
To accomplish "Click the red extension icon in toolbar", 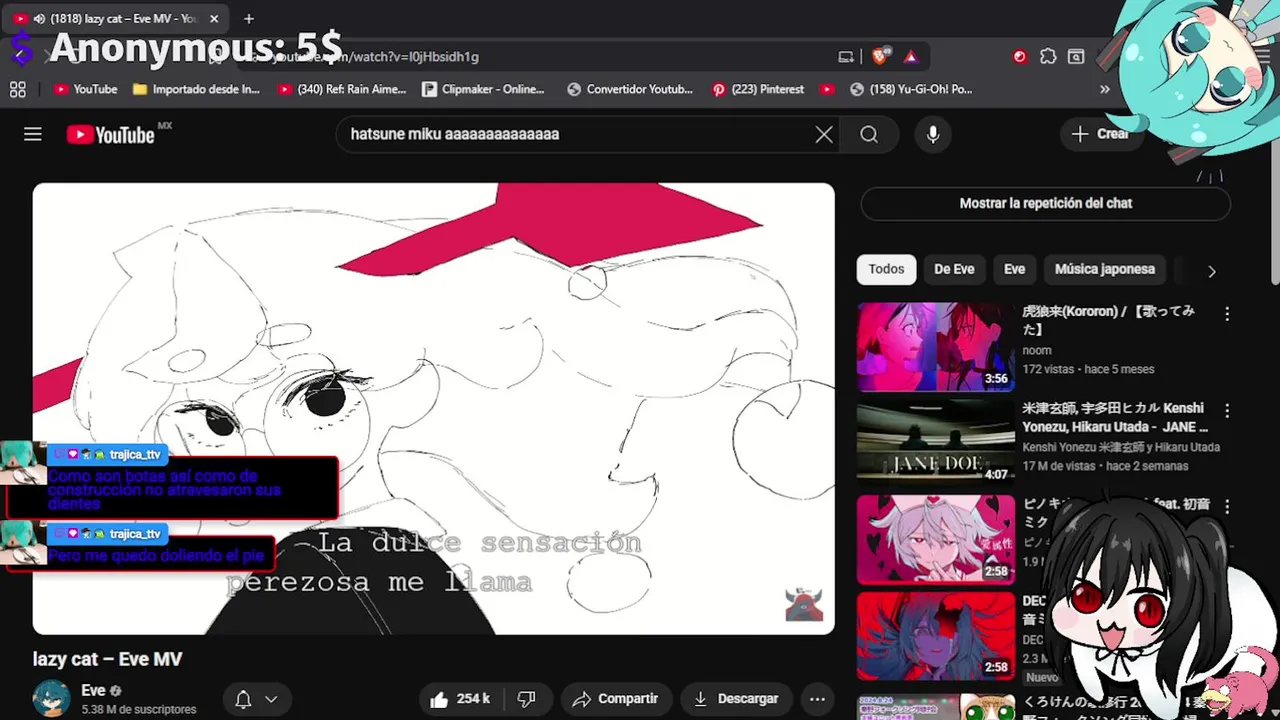I will click(x=1020, y=57).
